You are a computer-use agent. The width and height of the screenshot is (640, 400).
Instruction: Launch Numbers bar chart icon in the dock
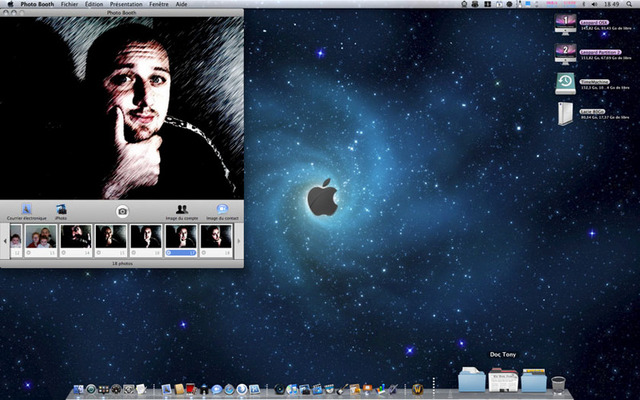tap(380, 389)
